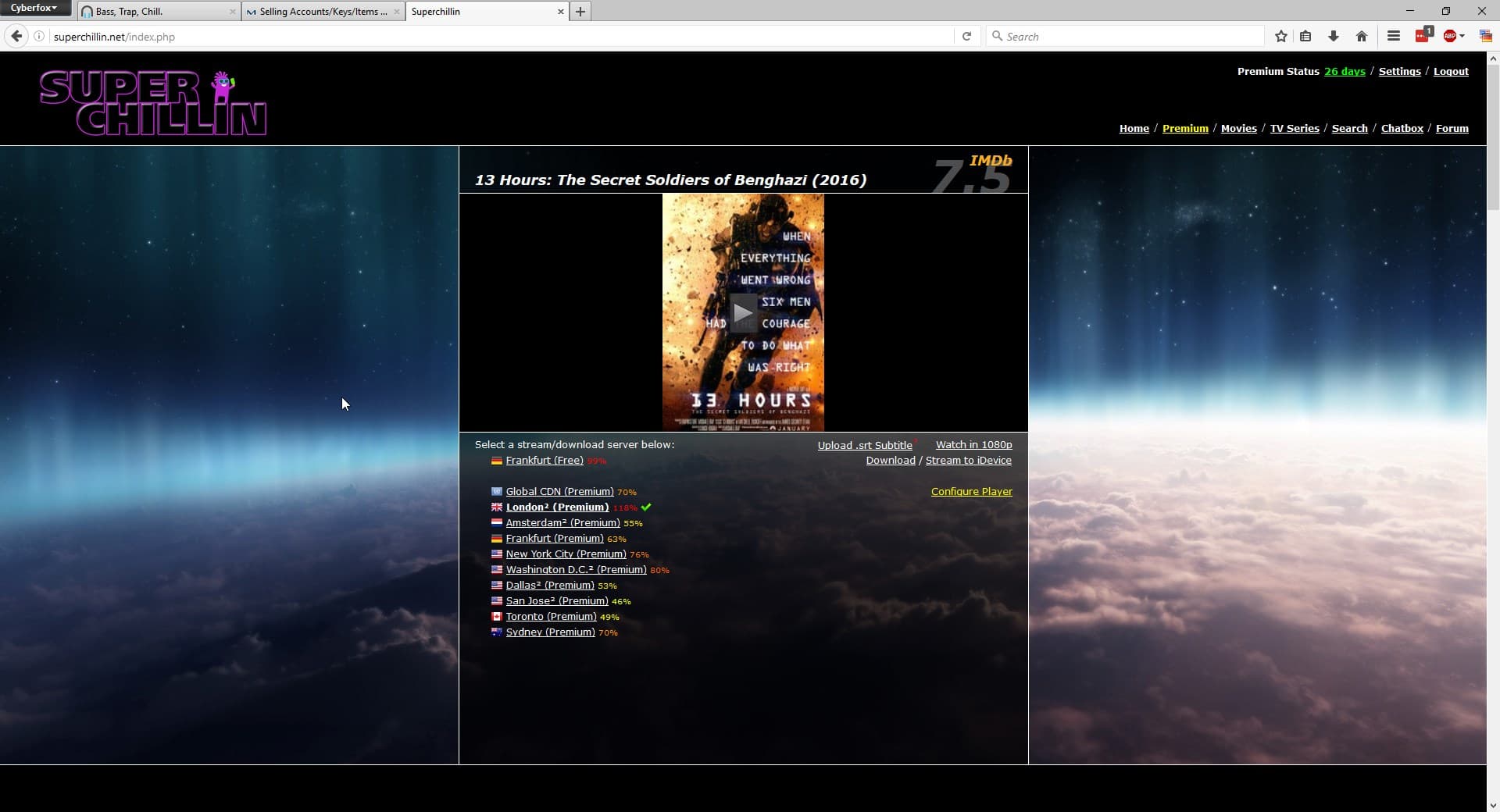Select the Frankfurt (Free) server
This screenshot has width=1500, height=812.
click(x=544, y=460)
